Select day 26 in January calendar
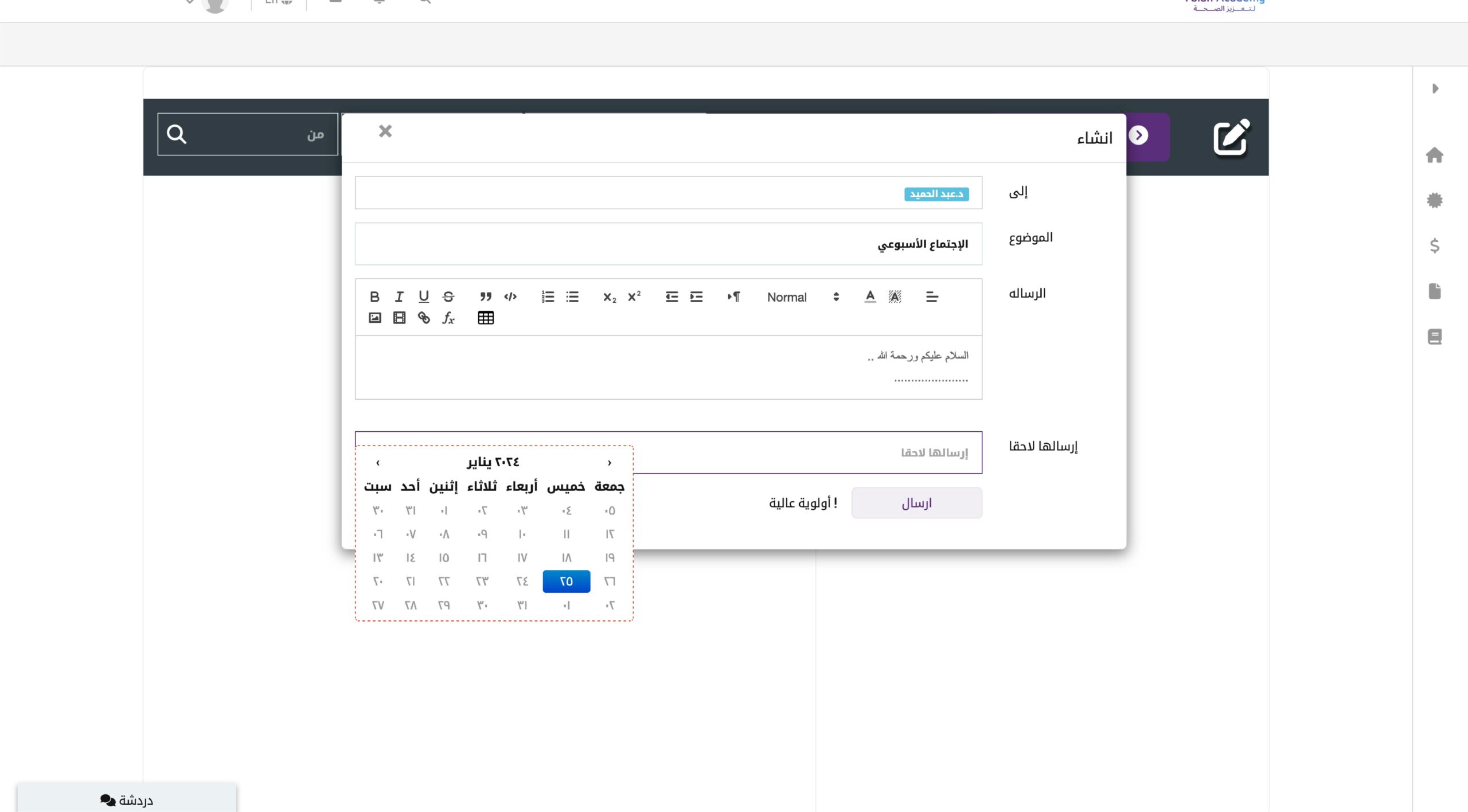This screenshot has width=1468, height=812. click(x=610, y=581)
